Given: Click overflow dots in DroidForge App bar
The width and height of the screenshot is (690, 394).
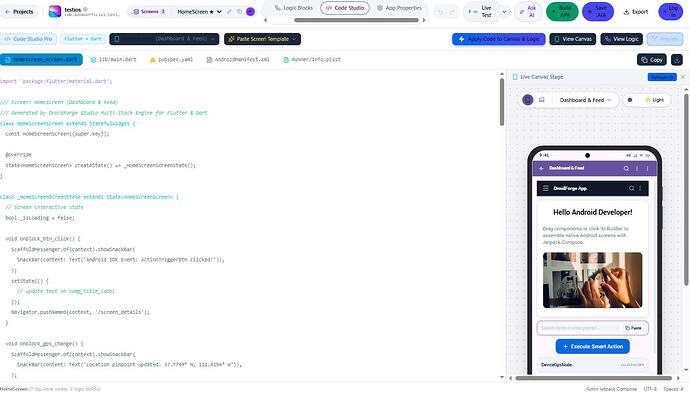Looking at the screenshot, I should 640,188.
